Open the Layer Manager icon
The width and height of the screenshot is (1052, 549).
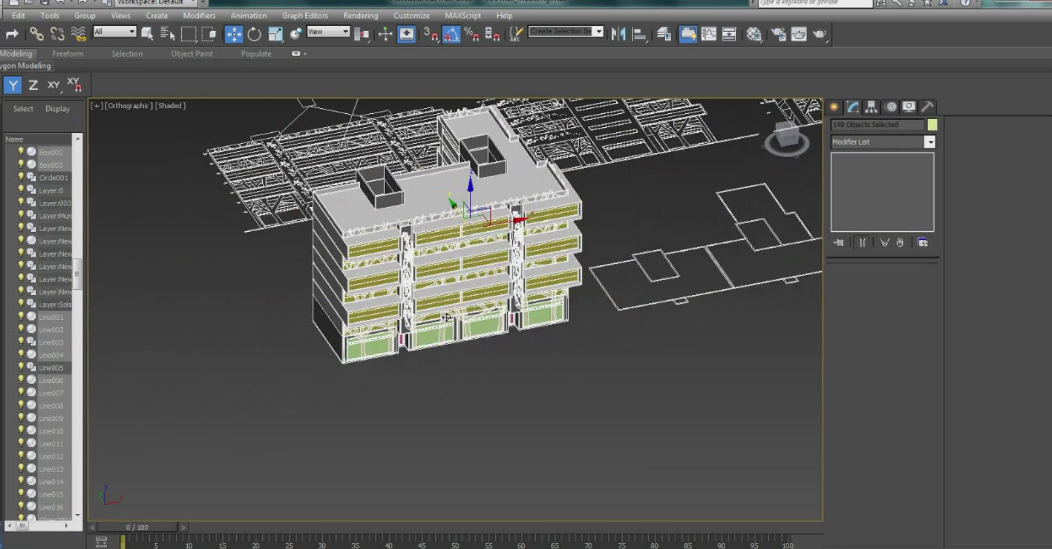(x=664, y=34)
